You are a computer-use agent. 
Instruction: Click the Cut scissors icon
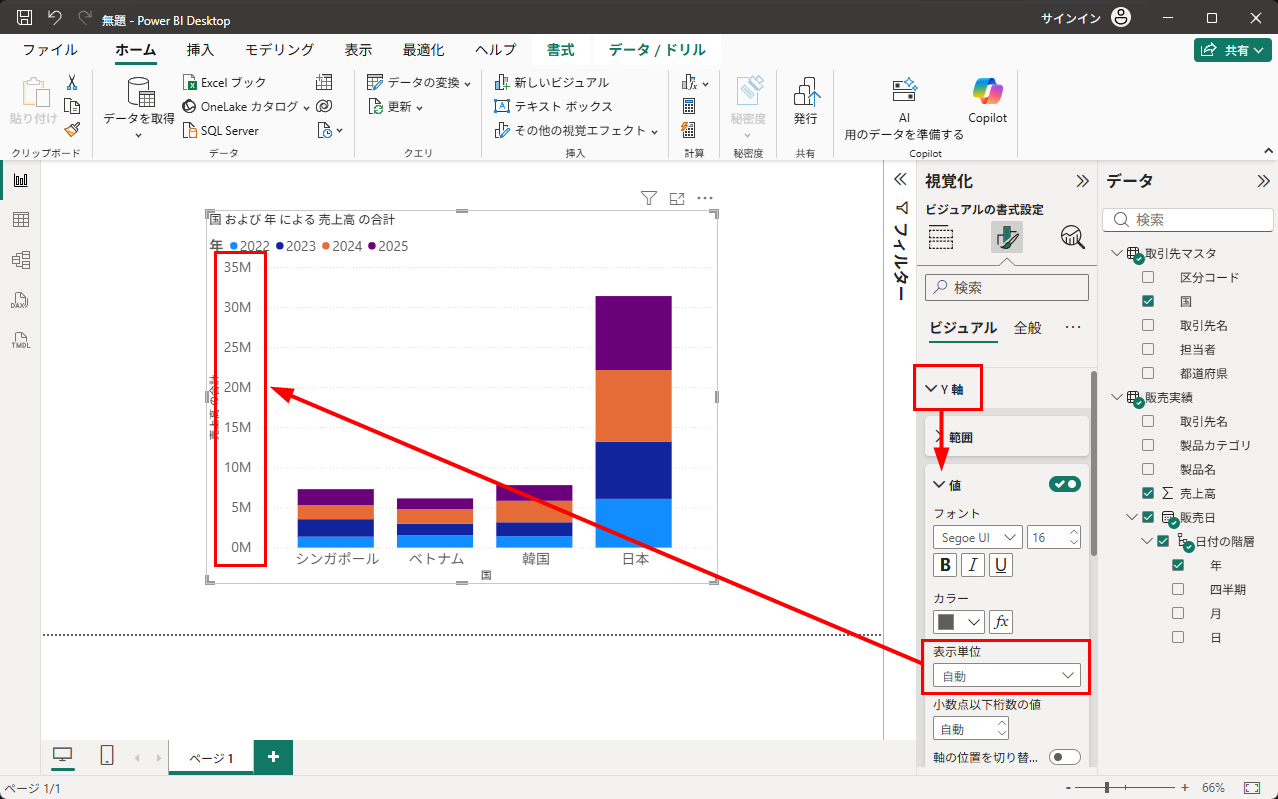(x=72, y=83)
